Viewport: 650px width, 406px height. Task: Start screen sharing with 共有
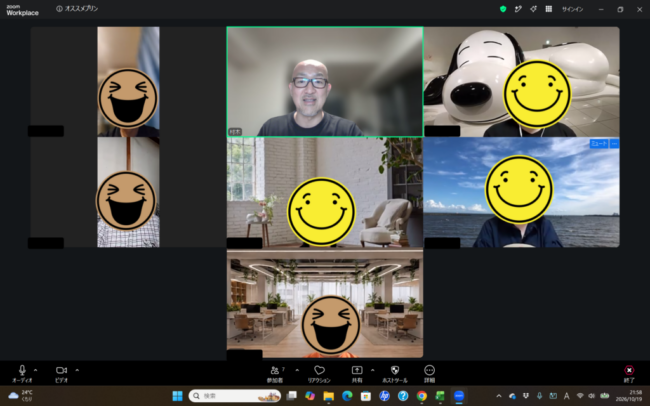click(357, 374)
